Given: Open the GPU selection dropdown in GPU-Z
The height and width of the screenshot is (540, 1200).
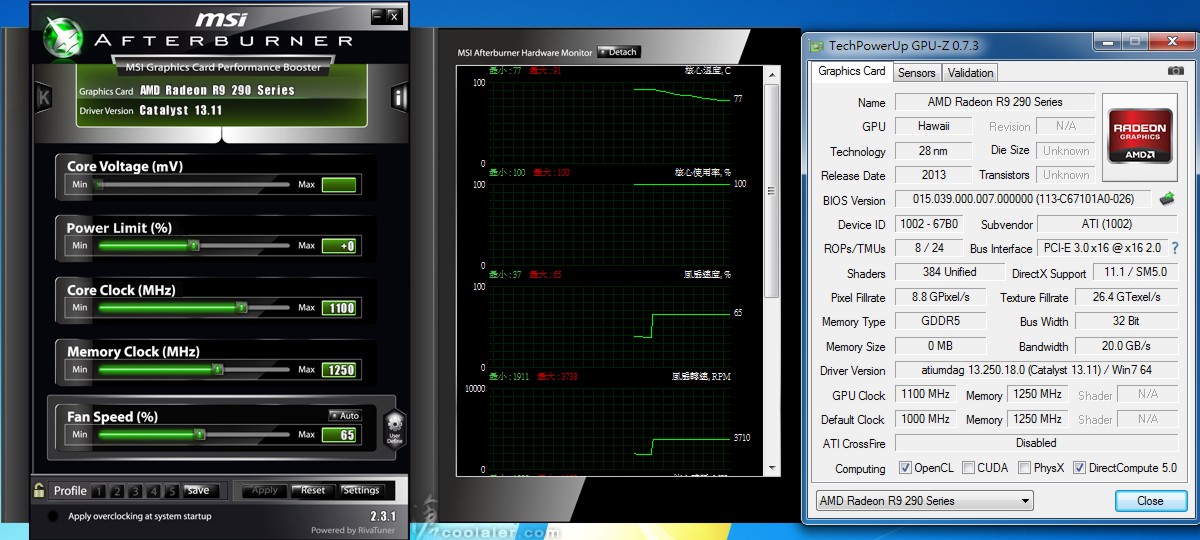Looking at the screenshot, I should [x=924, y=501].
